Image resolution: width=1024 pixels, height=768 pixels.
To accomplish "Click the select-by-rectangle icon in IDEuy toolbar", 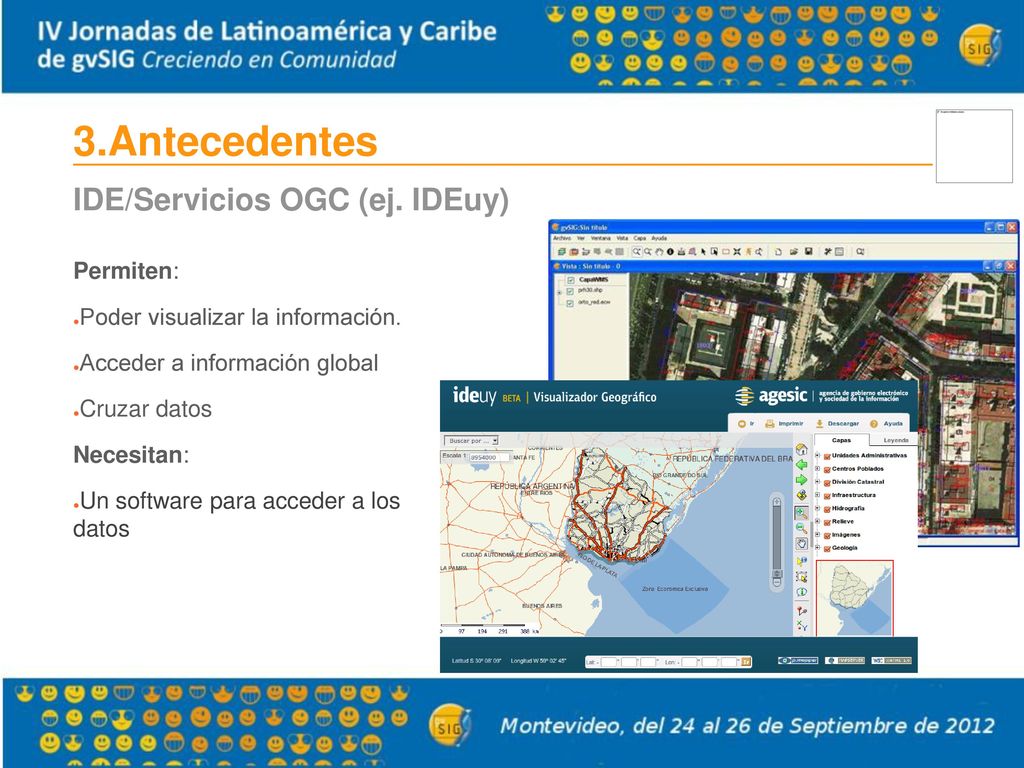I will 801,577.
